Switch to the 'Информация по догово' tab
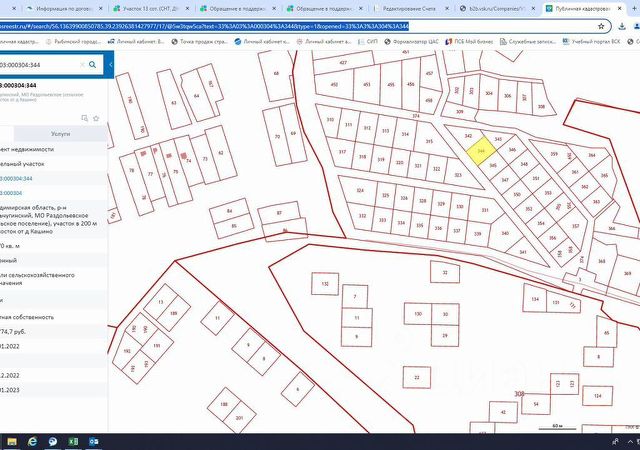Viewport: 640px width, 450px height. (64, 8)
